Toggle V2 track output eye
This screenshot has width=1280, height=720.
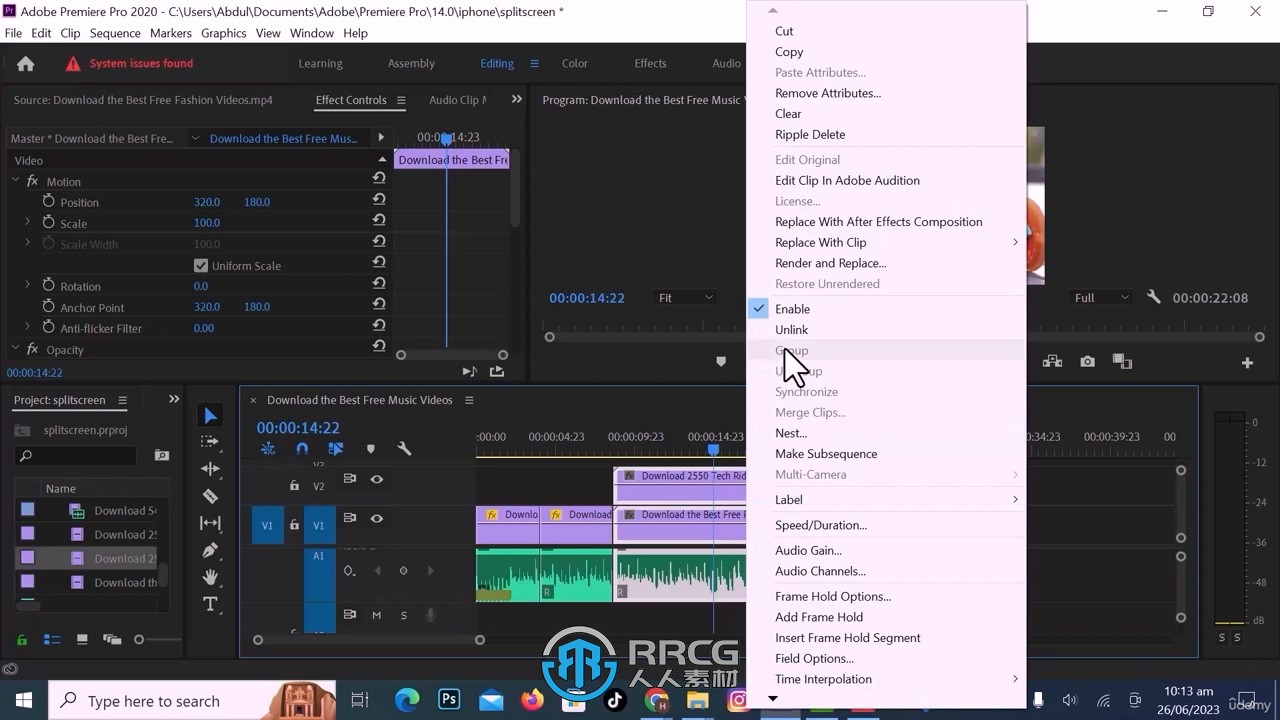coord(377,479)
